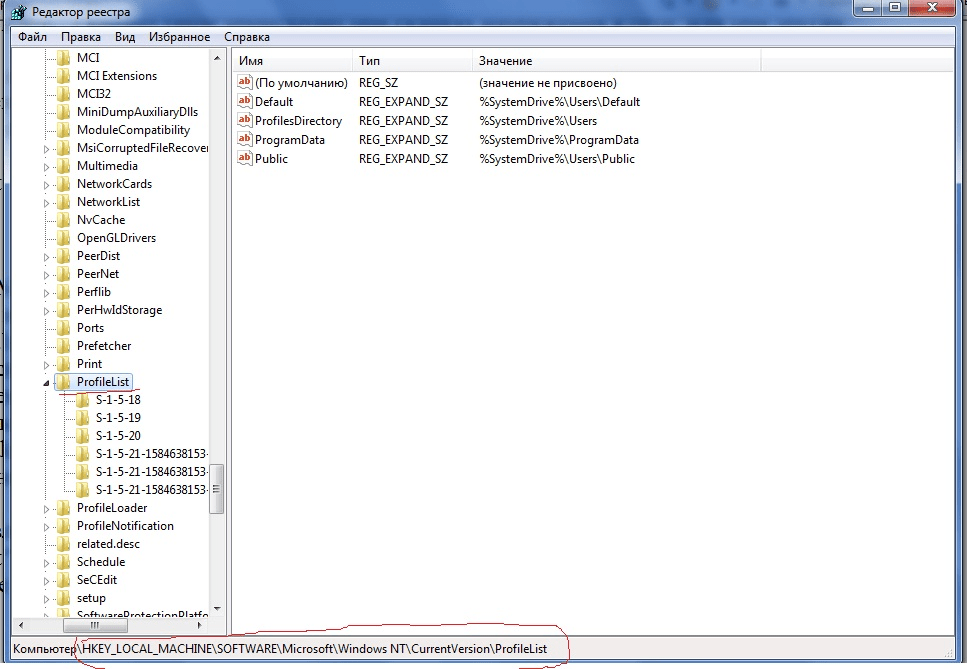Open the Избранное menu
Viewport: 967px width, 669px height.
(179, 37)
